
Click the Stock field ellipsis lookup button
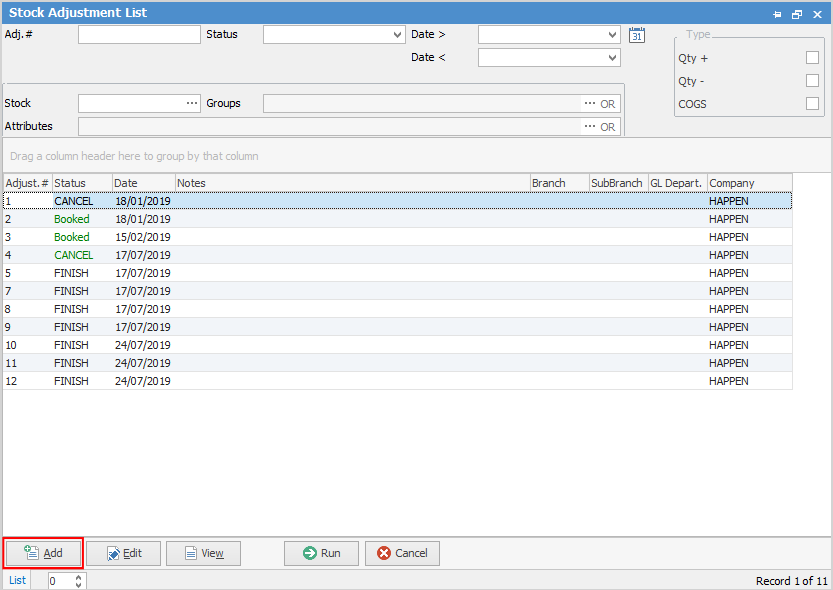192,103
